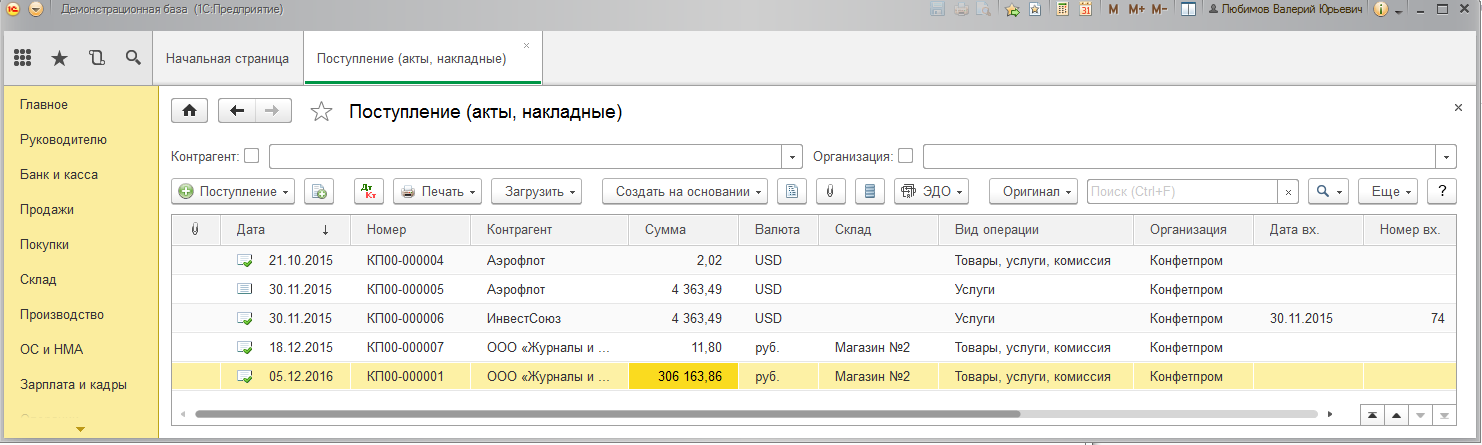1482x445 pixels.
Task: Enable the Организация filter checkbox
Action: click(x=905, y=156)
